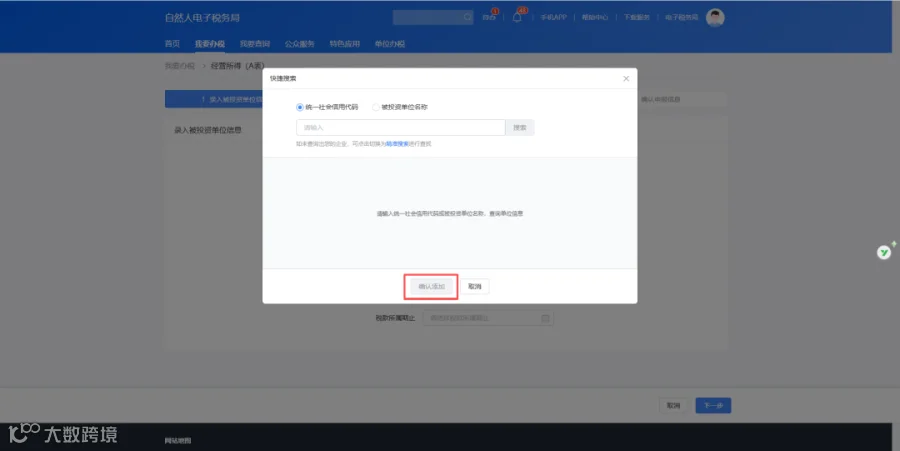Open the user avatar in header
This screenshot has width=900, height=451.
pos(715,18)
